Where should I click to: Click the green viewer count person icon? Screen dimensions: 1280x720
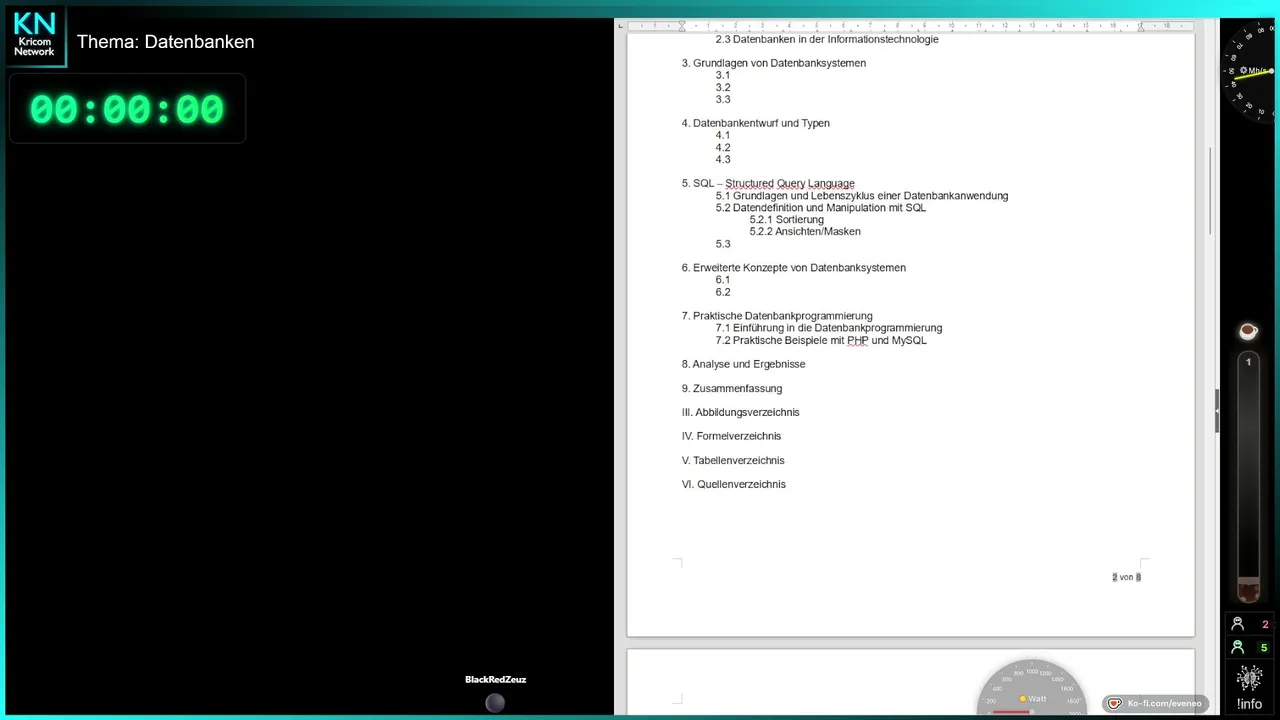[x=1237, y=648]
